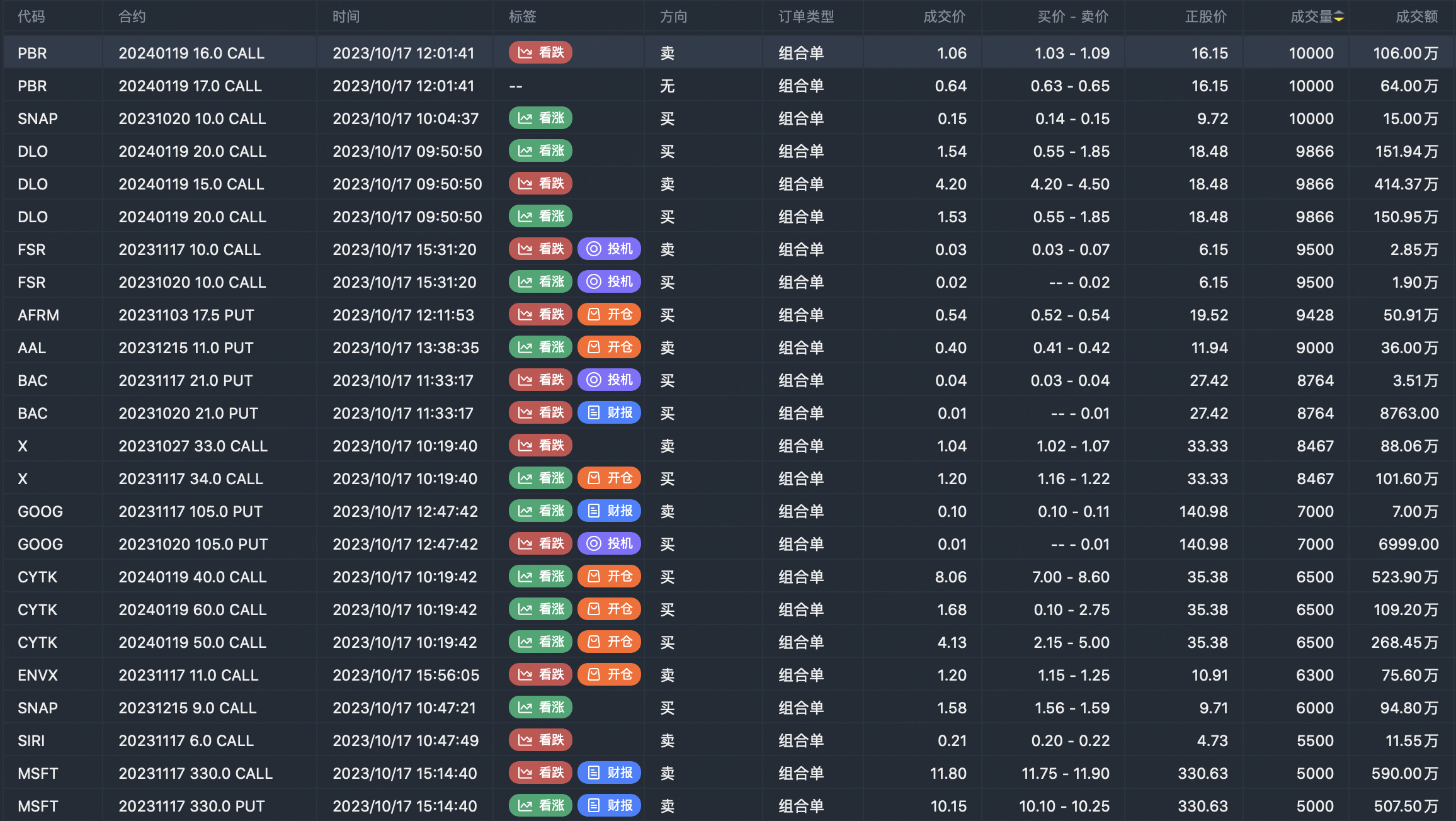Viewport: 1456px width, 821px height.
Task: Click the 414.37万 turnover value
Action: (1406, 184)
